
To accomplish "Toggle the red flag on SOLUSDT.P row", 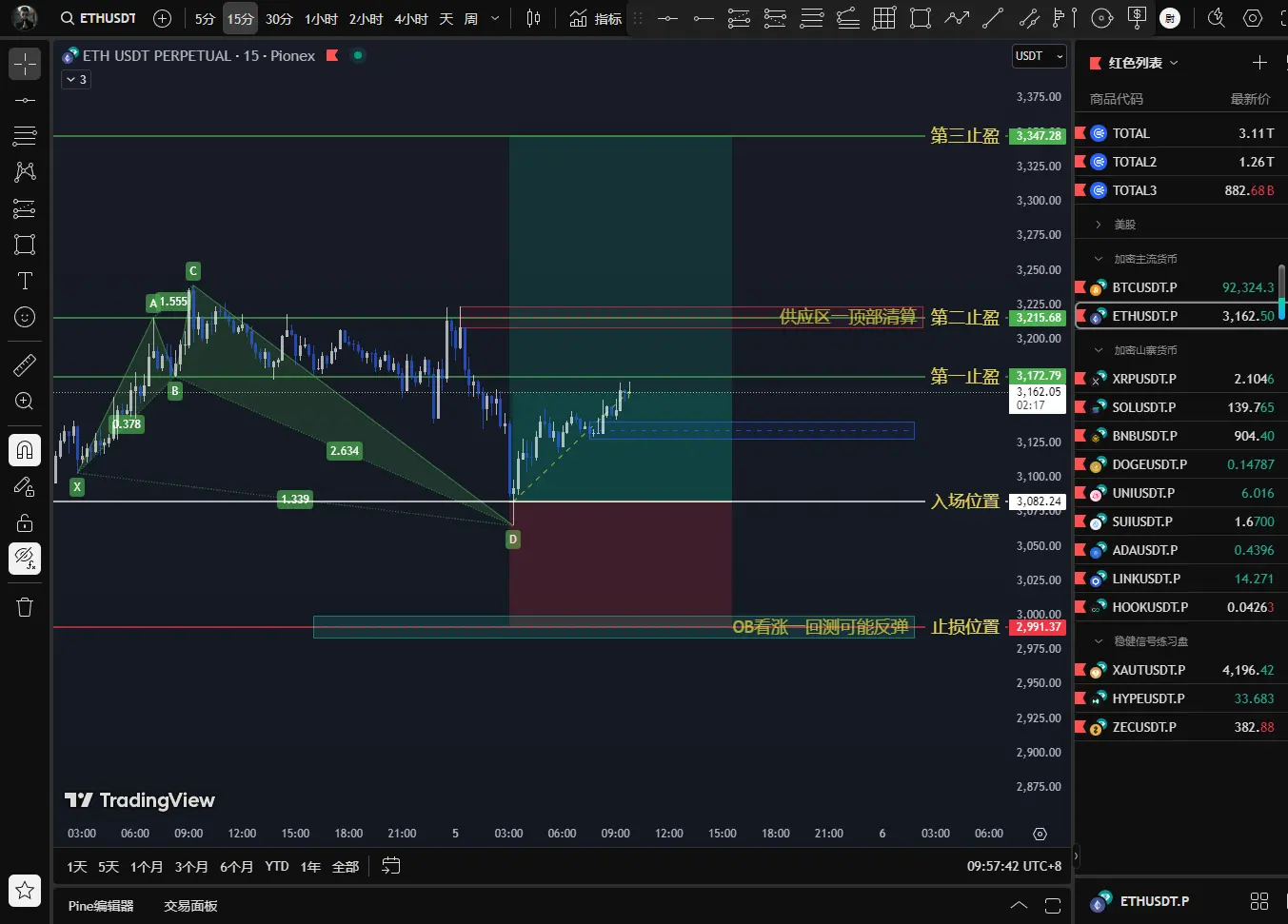I will tap(1080, 407).
